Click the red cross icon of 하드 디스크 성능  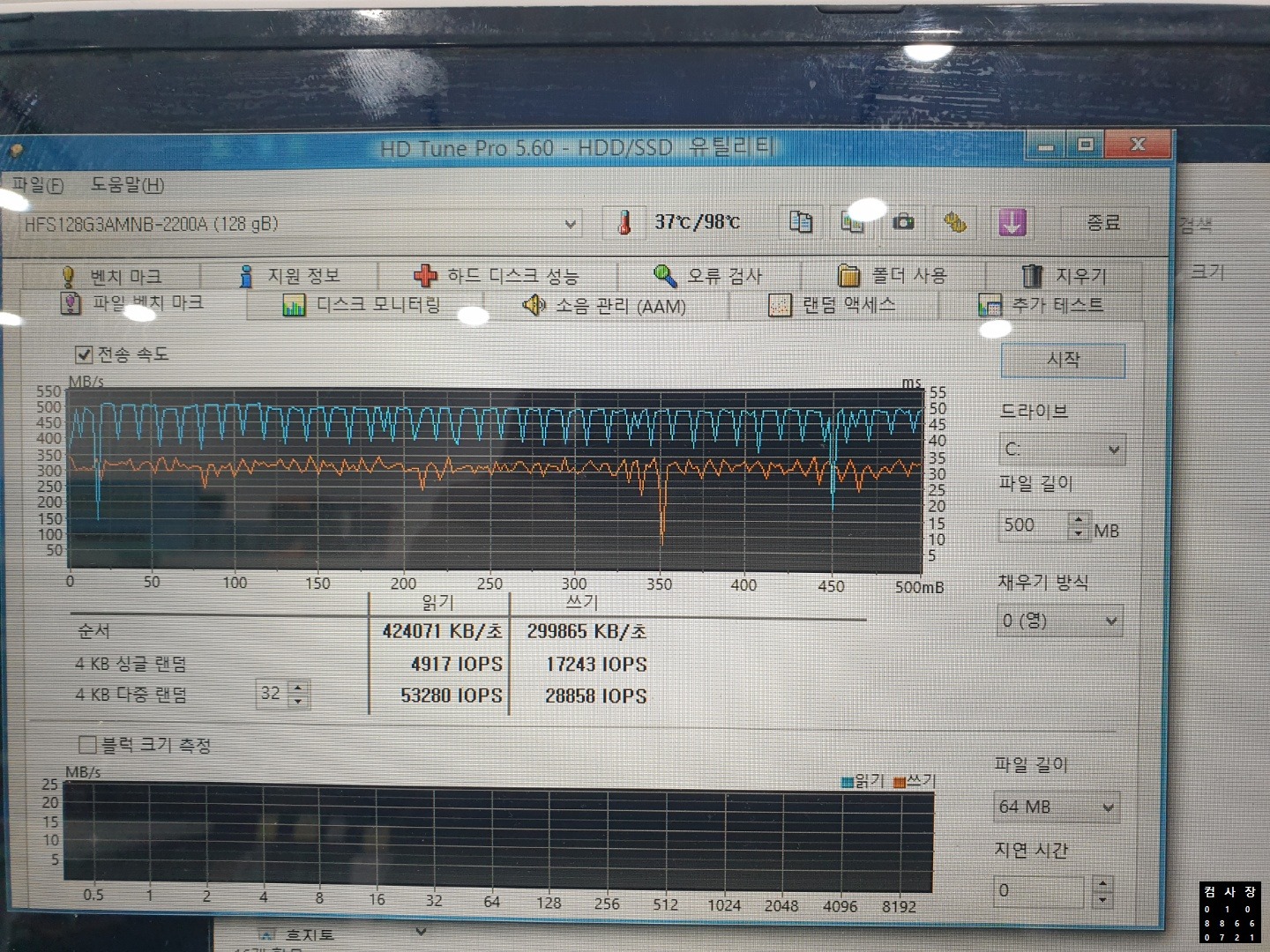(425, 276)
